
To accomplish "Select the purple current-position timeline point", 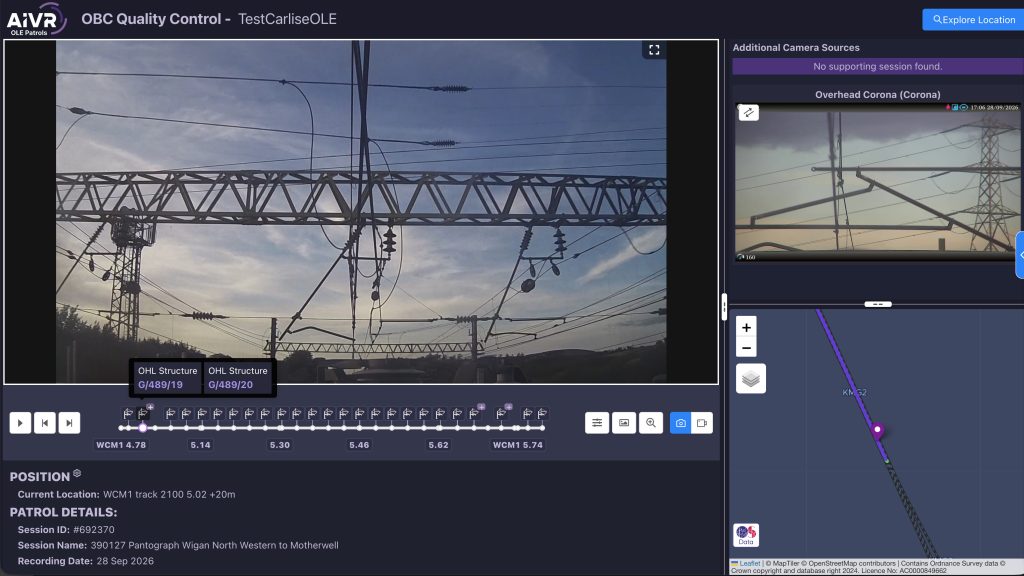I will coord(143,428).
